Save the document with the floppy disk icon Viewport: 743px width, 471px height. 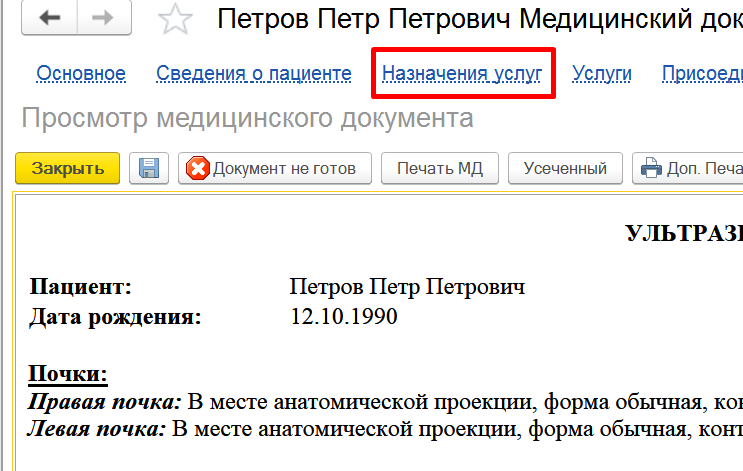pyautogui.click(x=149, y=168)
